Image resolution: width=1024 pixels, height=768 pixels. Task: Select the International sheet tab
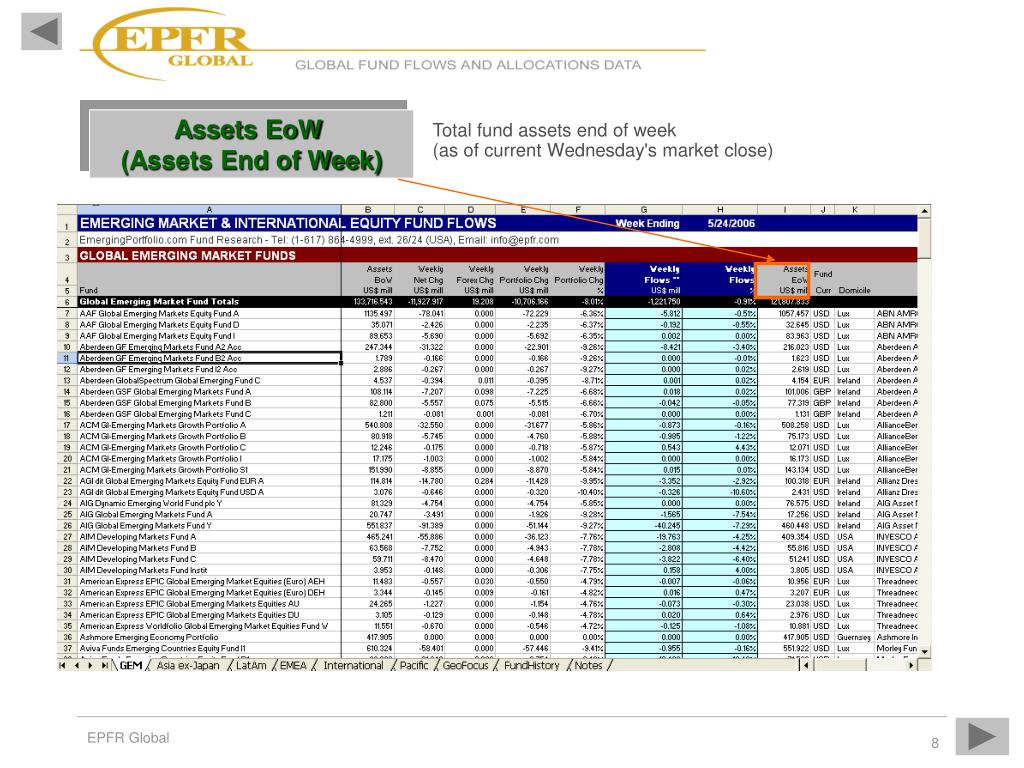[353, 665]
